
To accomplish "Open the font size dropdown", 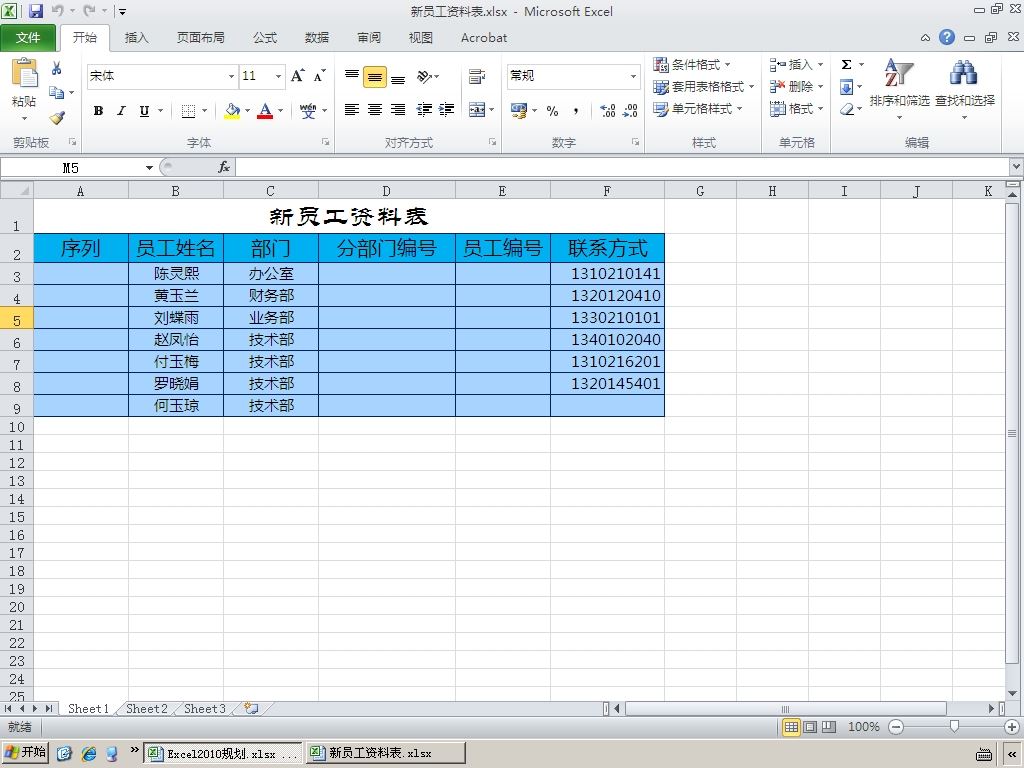I will [278, 76].
